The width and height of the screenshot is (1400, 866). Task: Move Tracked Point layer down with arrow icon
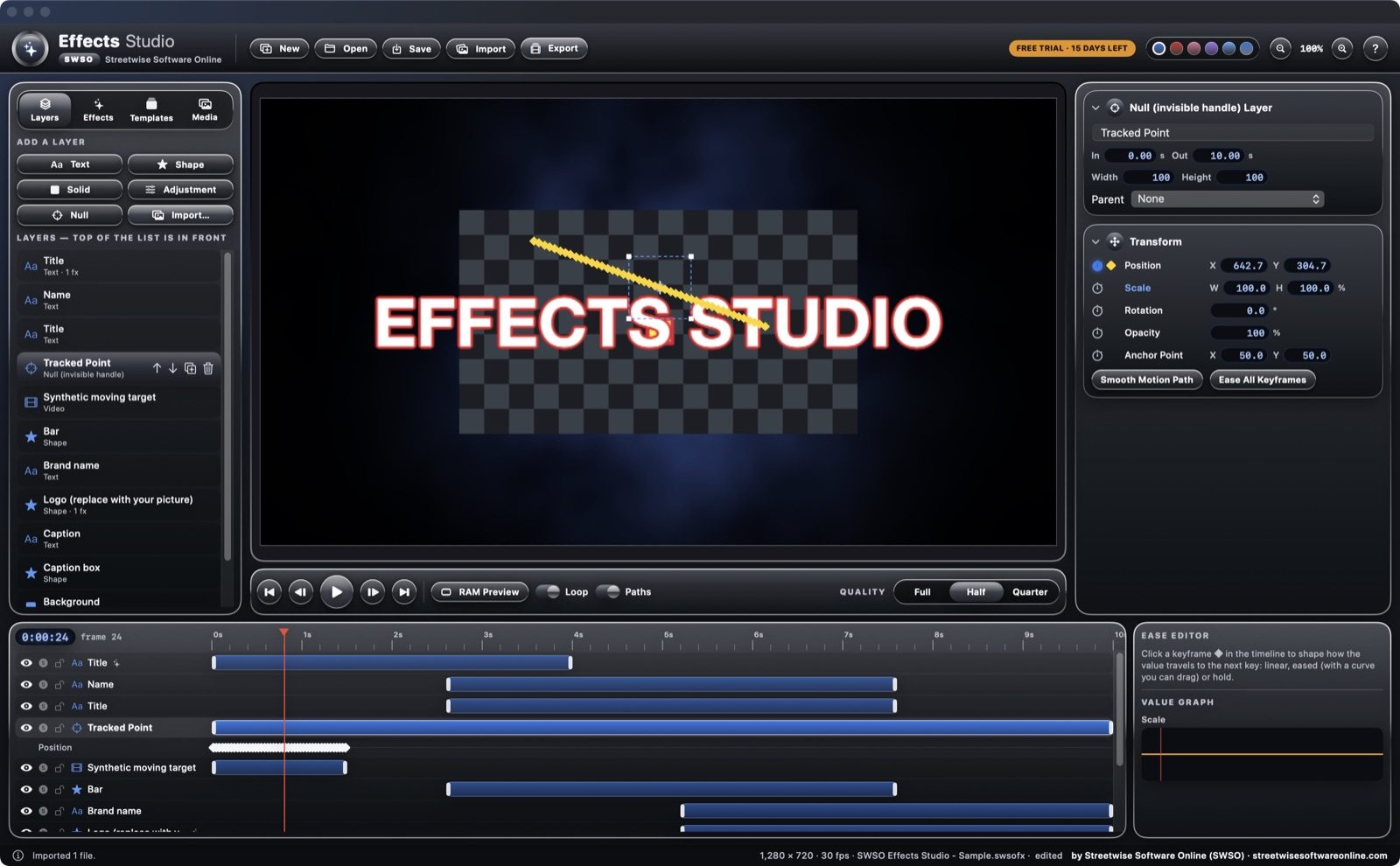[173, 368]
